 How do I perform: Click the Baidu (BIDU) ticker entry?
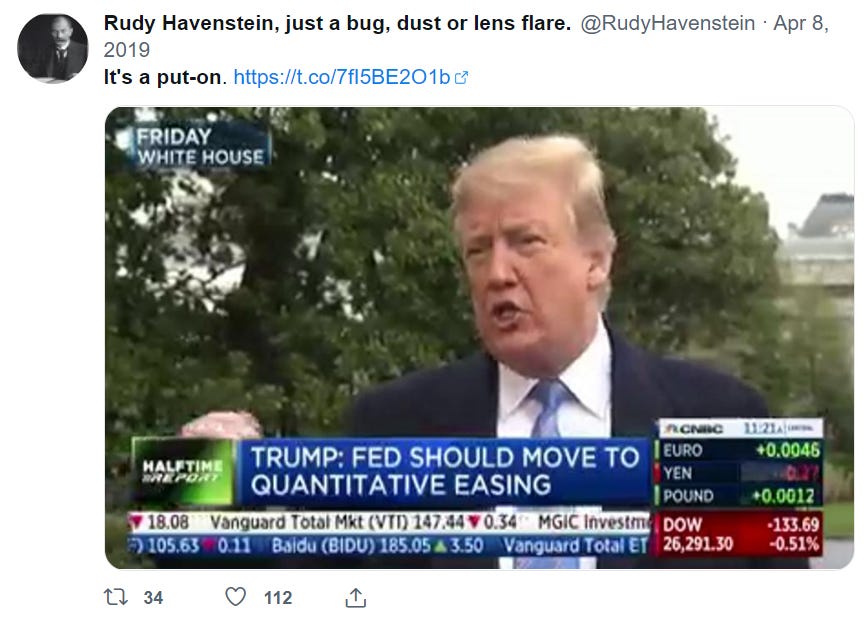point(378,545)
